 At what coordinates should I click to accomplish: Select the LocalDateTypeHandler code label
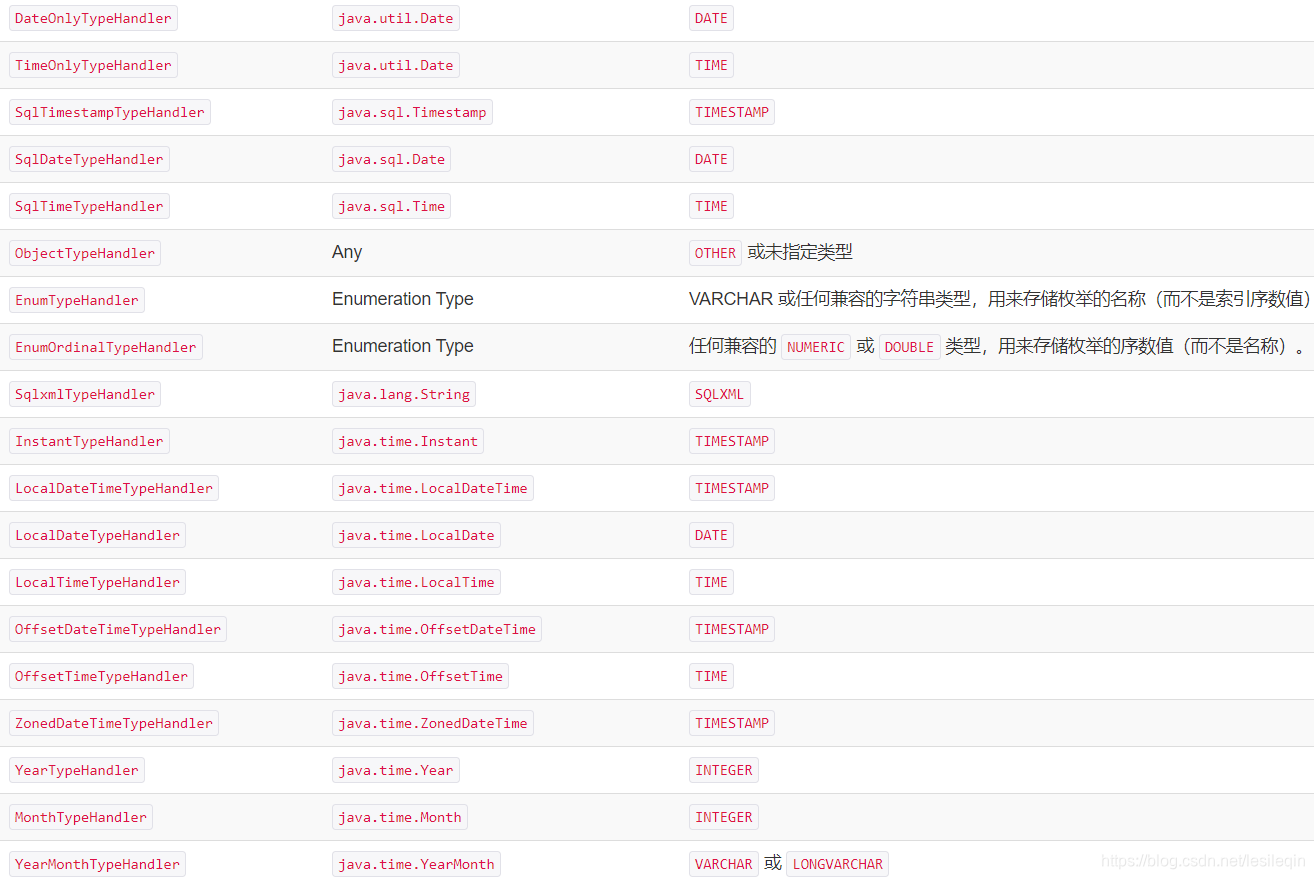coord(98,535)
